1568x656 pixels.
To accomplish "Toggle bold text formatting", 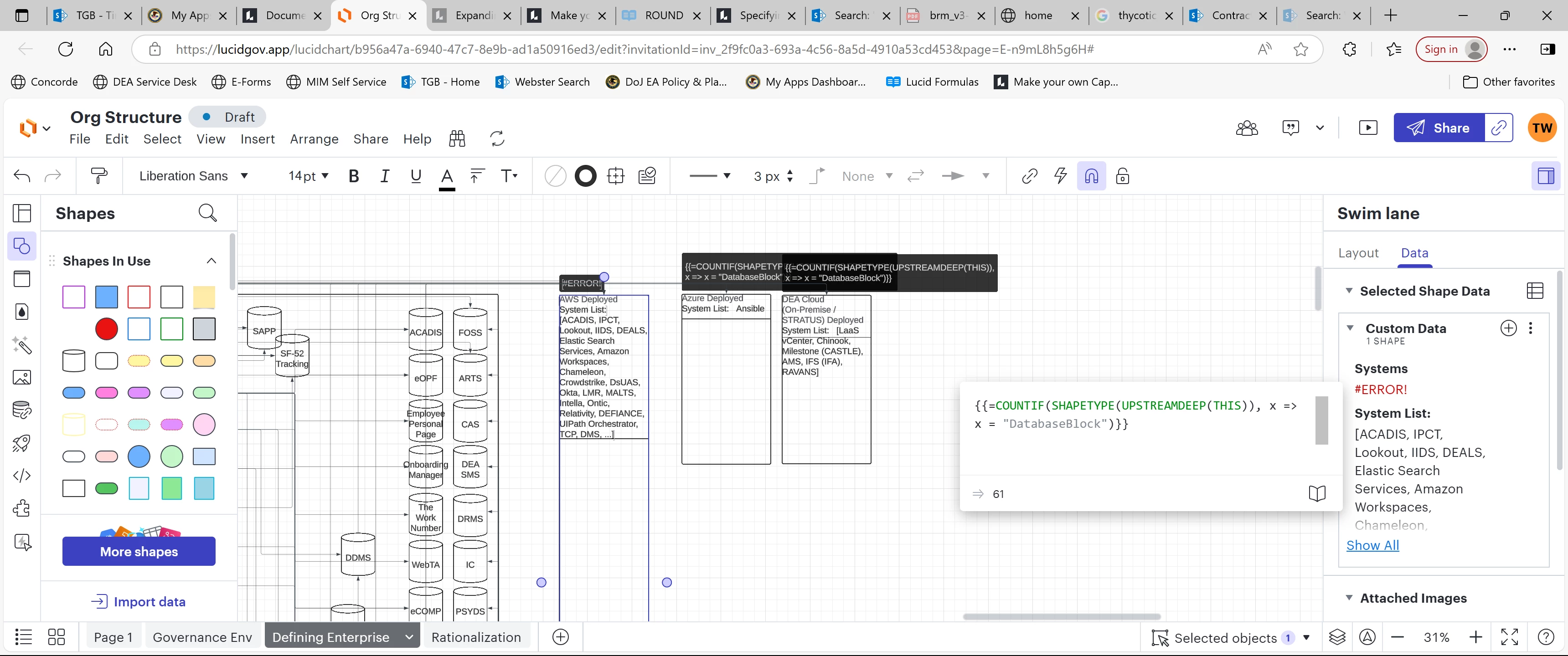I will (x=354, y=176).
